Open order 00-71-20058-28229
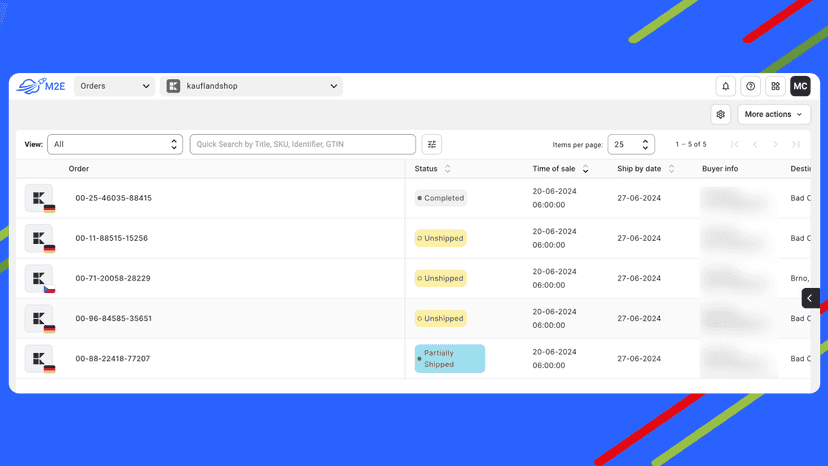Viewport: 828px width, 466px height. tap(112, 278)
